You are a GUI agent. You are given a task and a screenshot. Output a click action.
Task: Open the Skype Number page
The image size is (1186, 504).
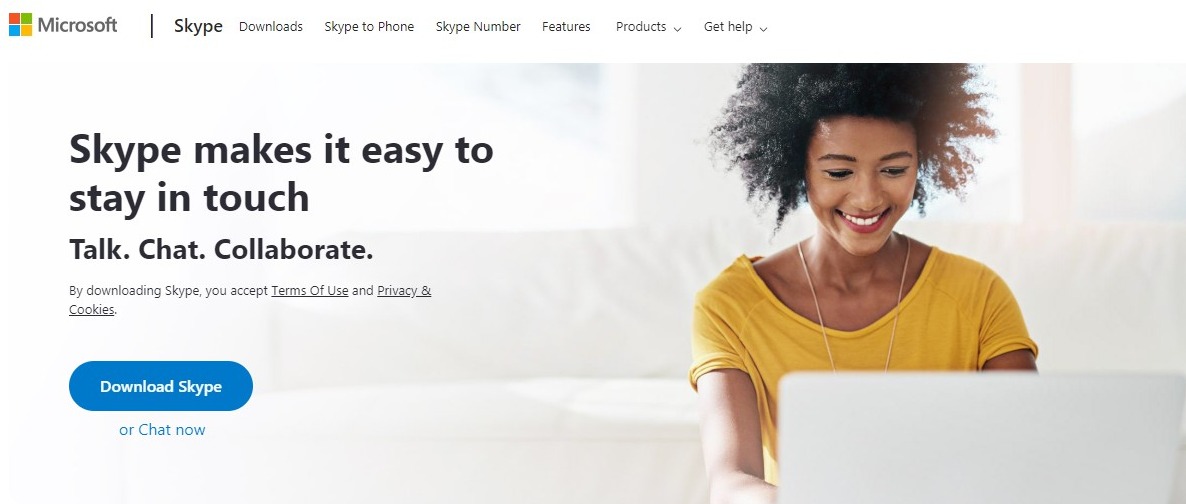coord(478,26)
